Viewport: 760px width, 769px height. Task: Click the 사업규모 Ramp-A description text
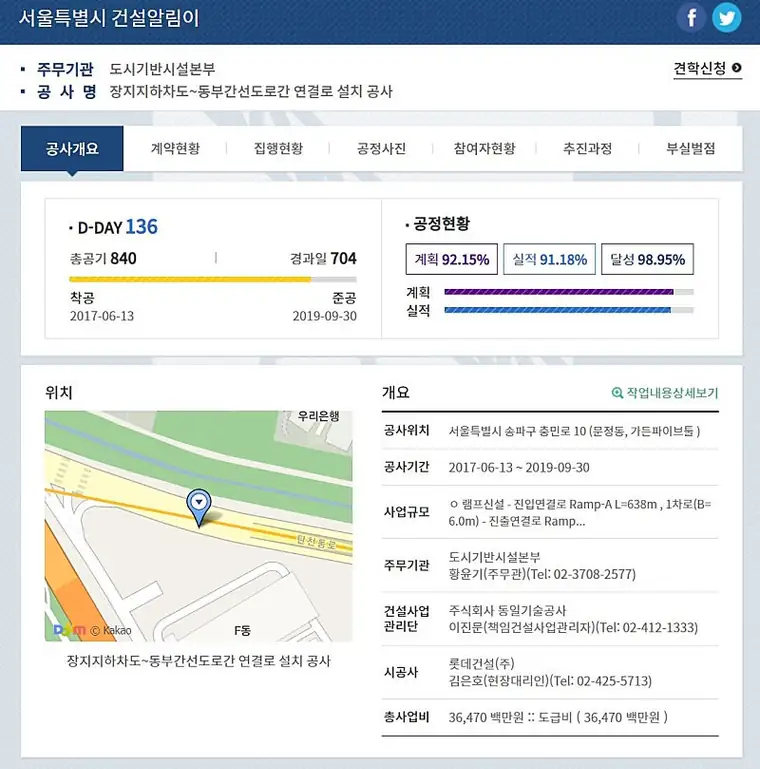[580, 513]
